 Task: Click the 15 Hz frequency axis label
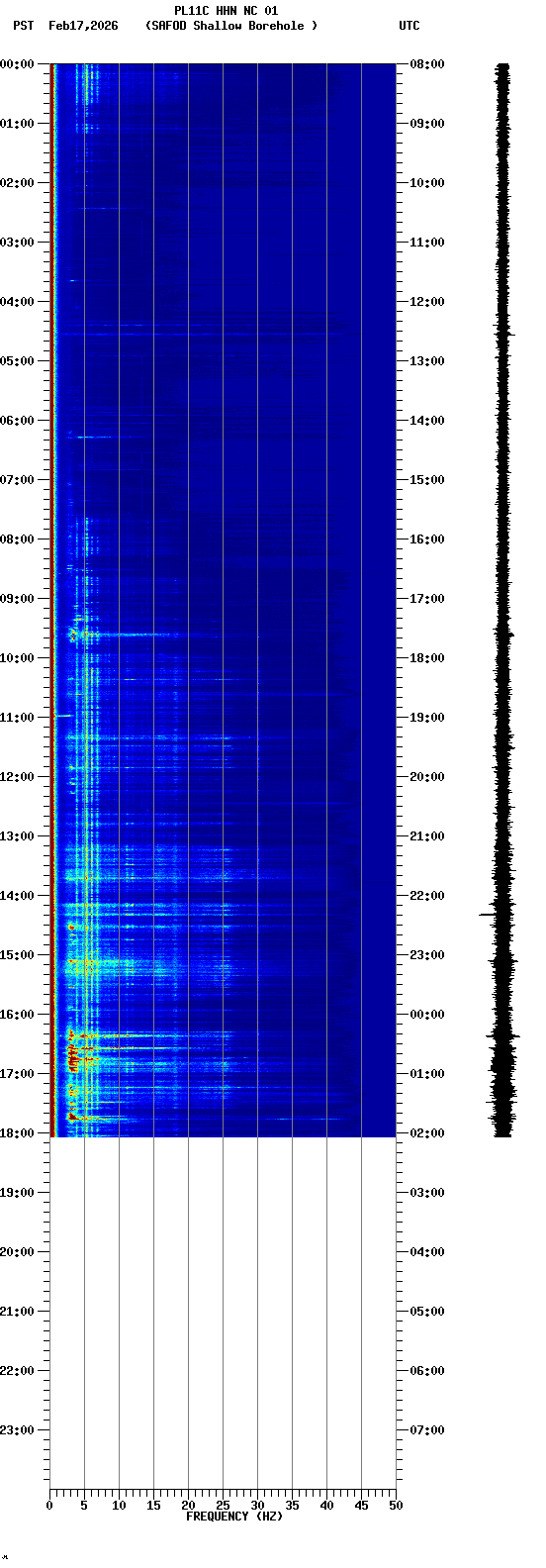[153, 1506]
